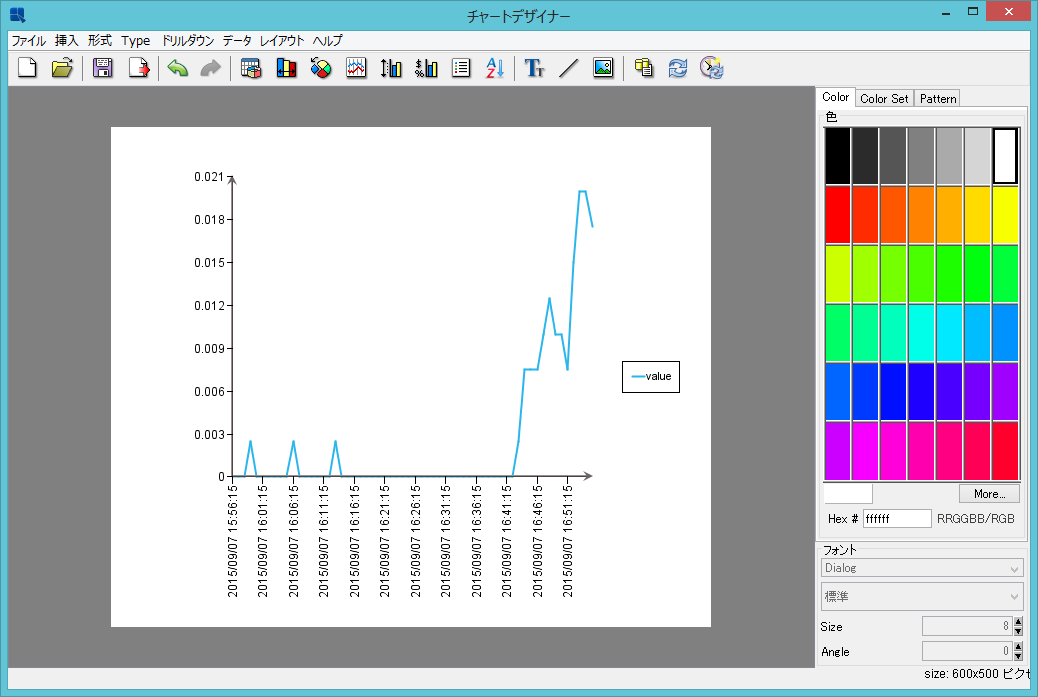Select the line drawing tool icon
This screenshot has width=1038, height=697.
click(568, 68)
